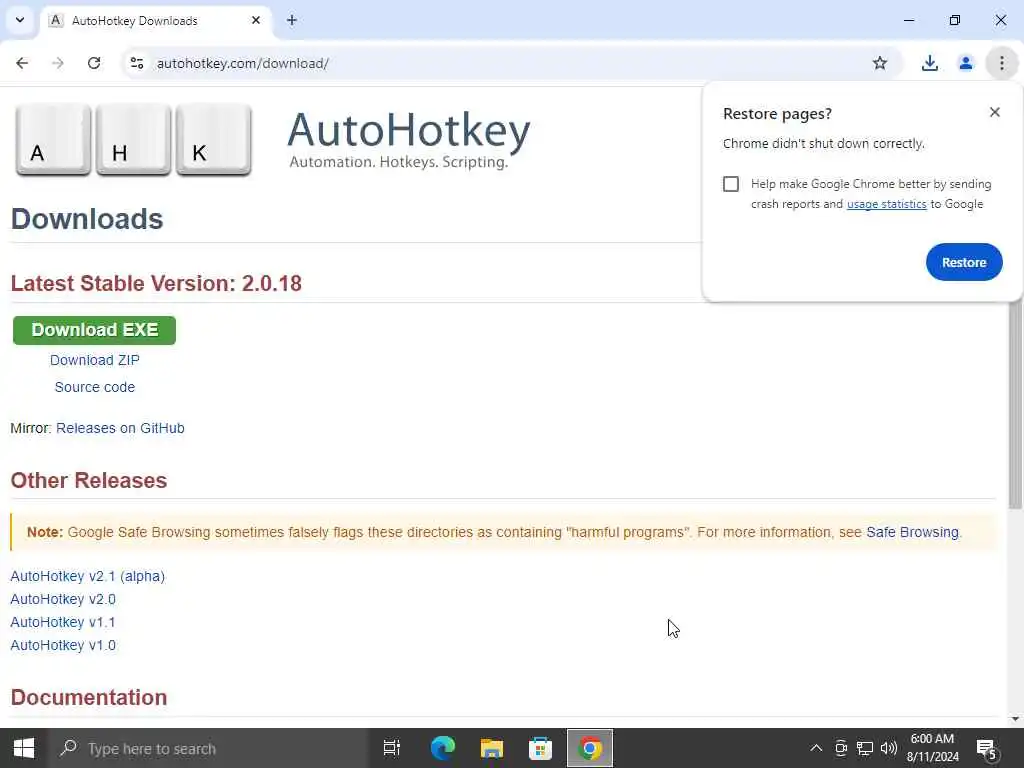The image size is (1024, 768).
Task: Open Releases on GitHub mirror link
Action: [120, 428]
